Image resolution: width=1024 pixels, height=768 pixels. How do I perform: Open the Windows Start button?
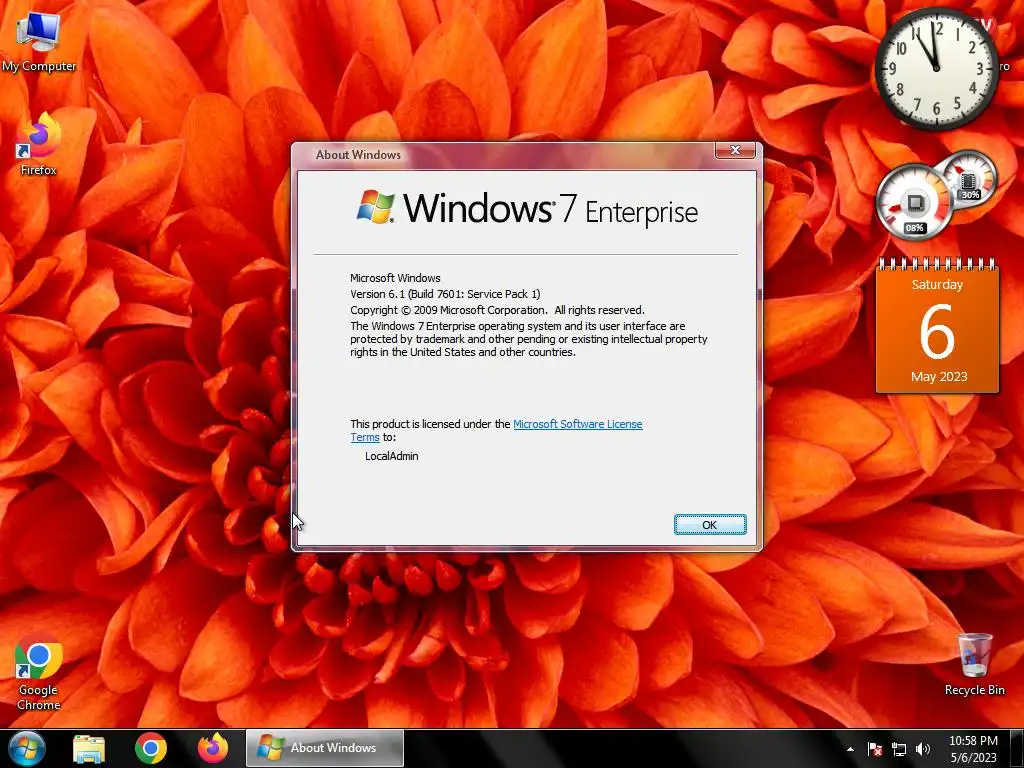[27, 748]
